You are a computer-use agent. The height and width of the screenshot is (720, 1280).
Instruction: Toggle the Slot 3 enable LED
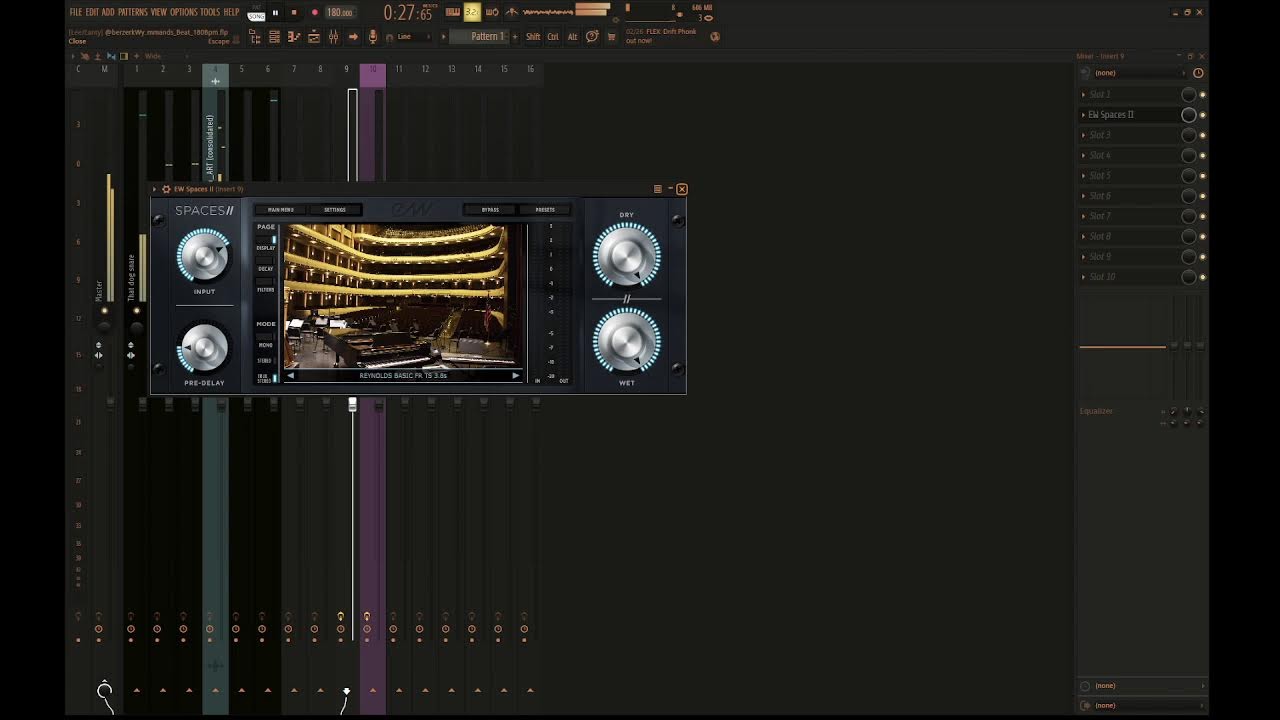click(x=1202, y=135)
